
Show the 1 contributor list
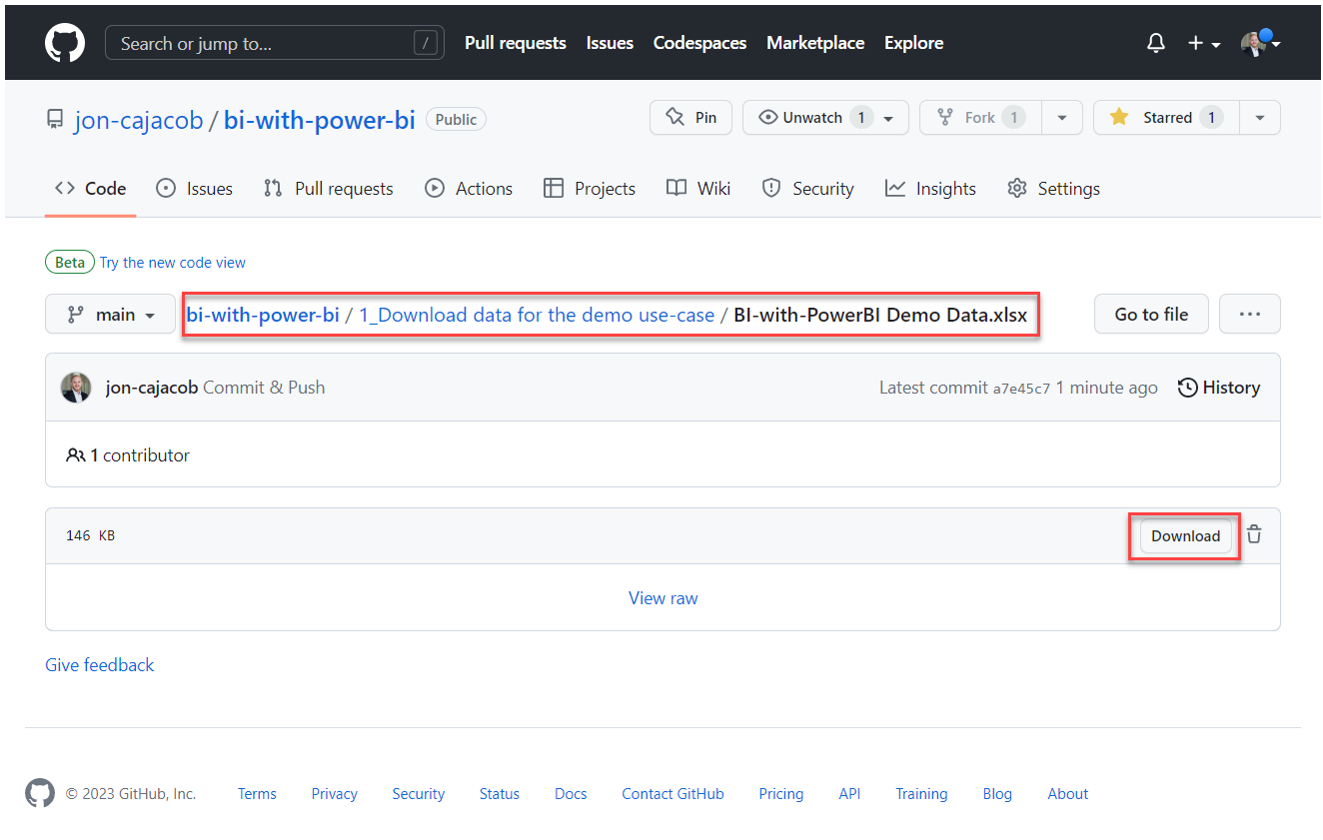[128, 455]
